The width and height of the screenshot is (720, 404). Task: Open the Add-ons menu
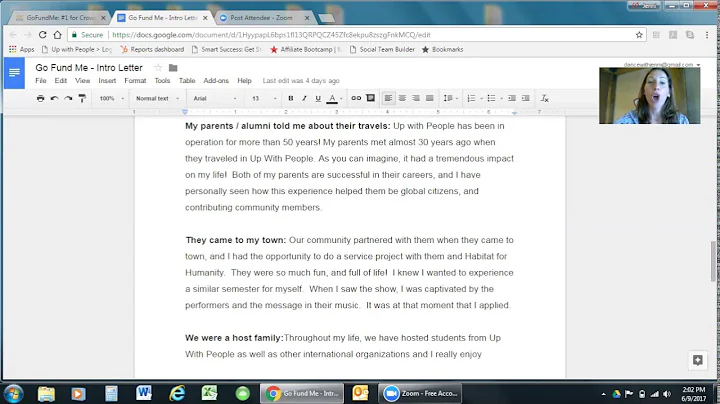pyautogui.click(x=216, y=81)
